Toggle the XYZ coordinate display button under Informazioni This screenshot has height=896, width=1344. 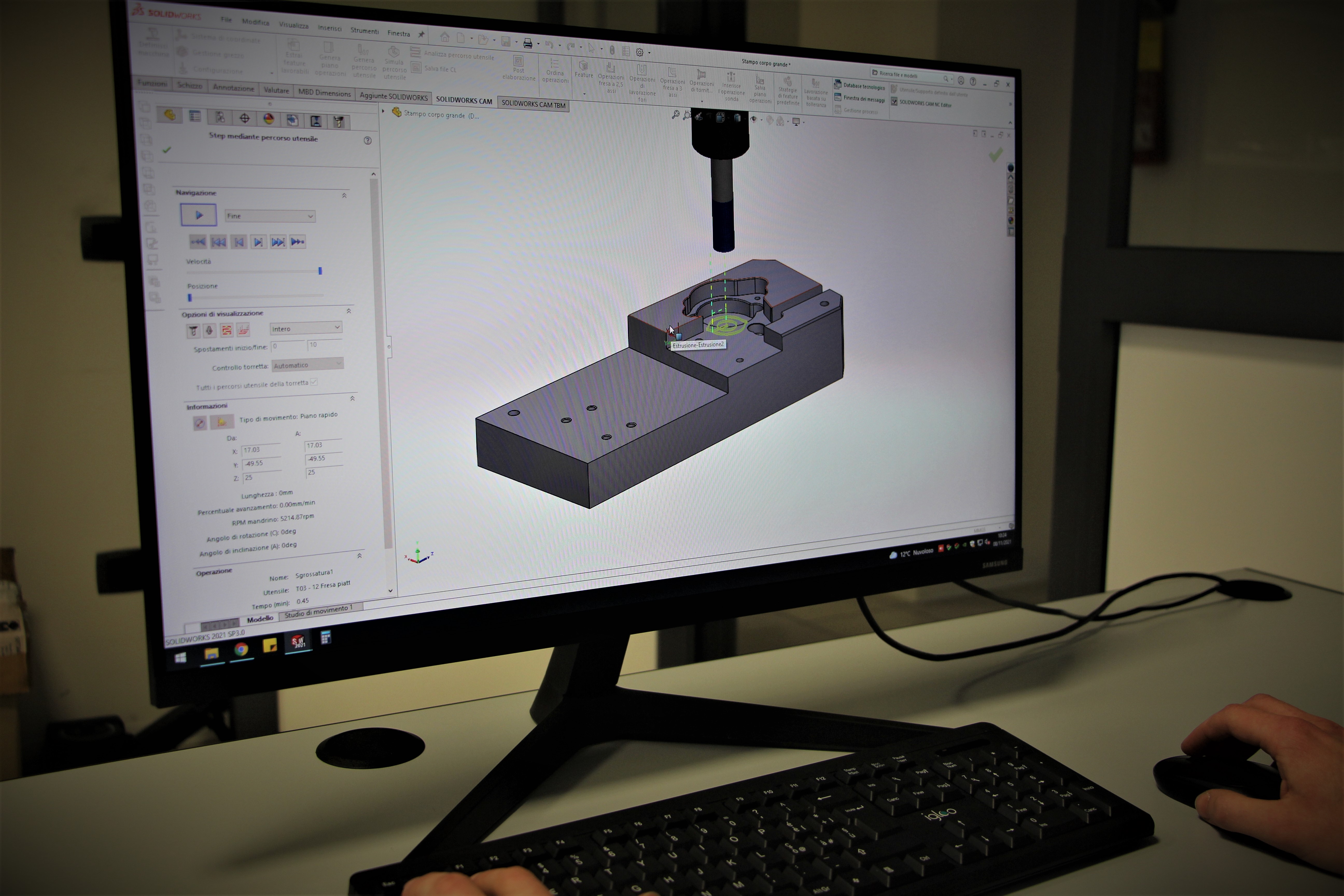click(199, 423)
